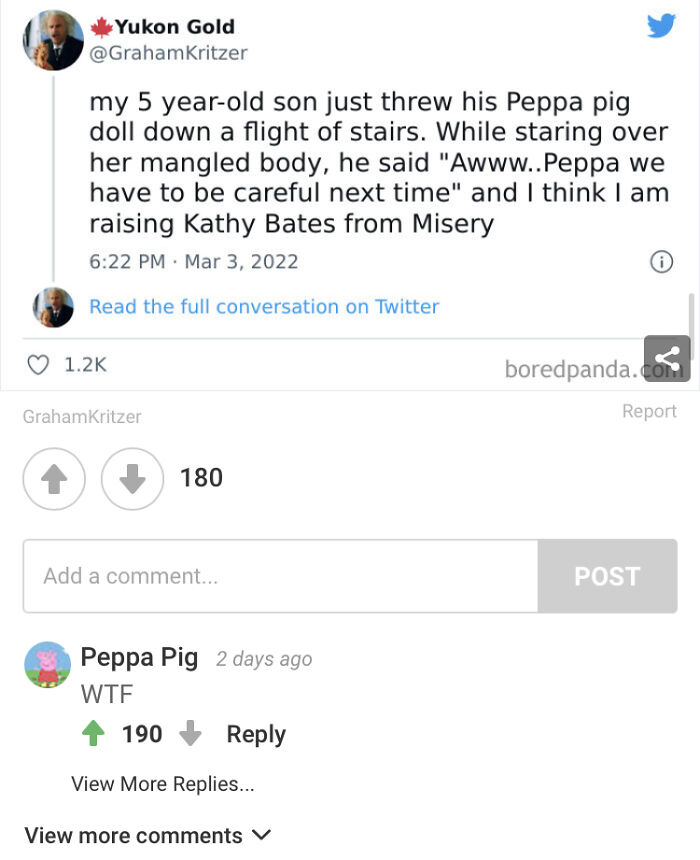Upvote the post with up arrow
Screen dimensions: 700x860
[x=54, y=479]
